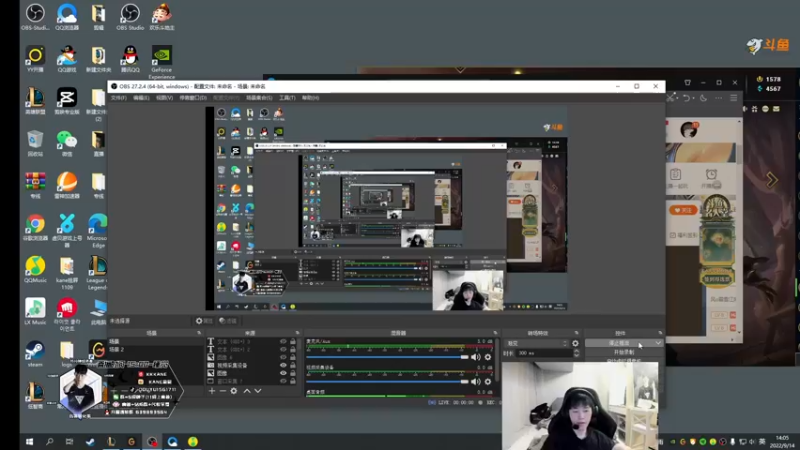Open the QQMusic desktop shortcut
Image resolution: width=800 pixels, height=450 pixels.
35,270
